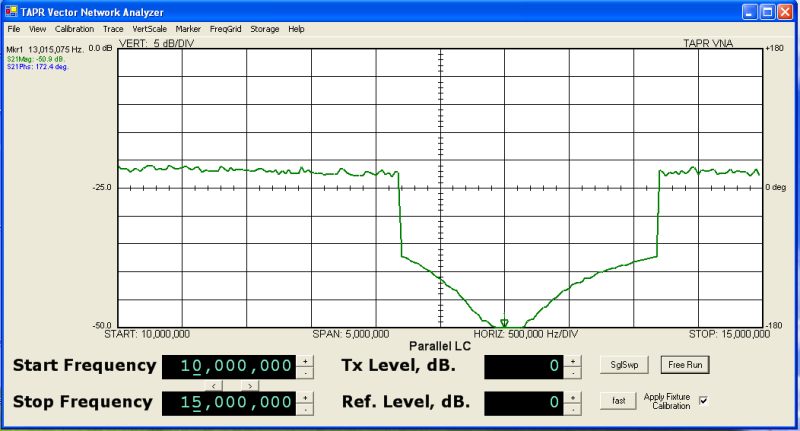Open the Marker menu

coord(188,29)
